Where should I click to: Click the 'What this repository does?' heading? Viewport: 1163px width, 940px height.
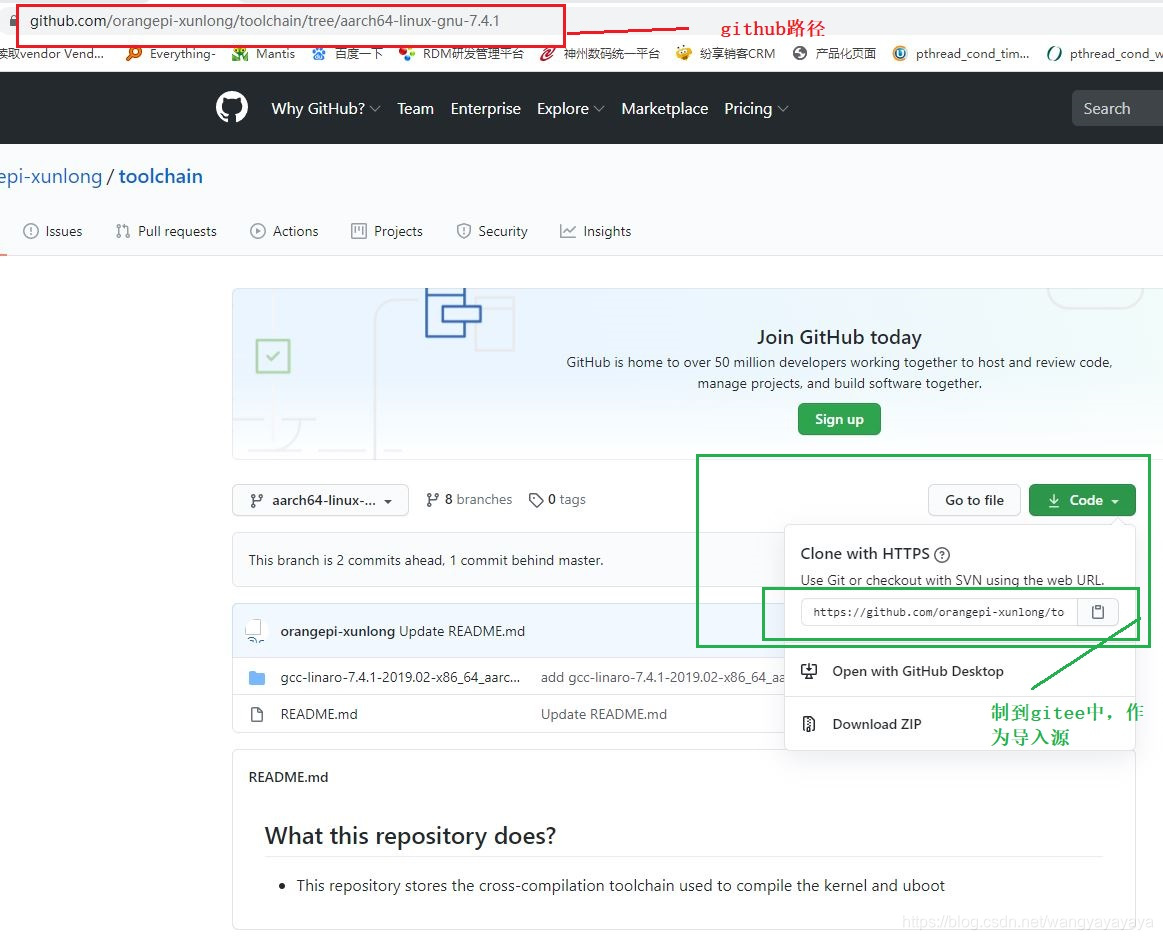tap(410, 836)
